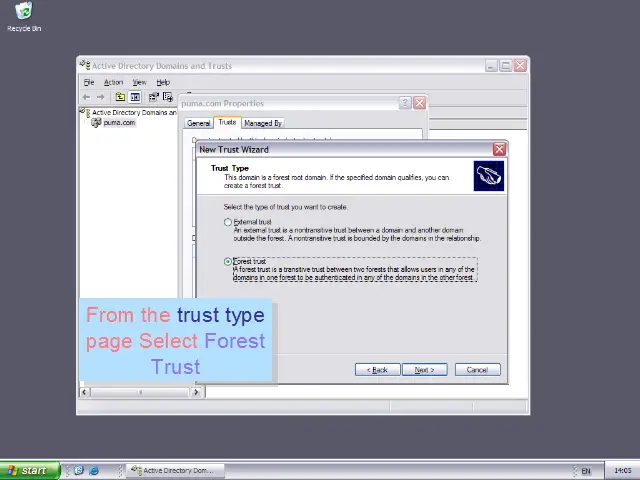The width and height of the screenshot is (640, 480).
Task: Click the help question mark in puma.com Properties
Action: [x=404, y=103]
